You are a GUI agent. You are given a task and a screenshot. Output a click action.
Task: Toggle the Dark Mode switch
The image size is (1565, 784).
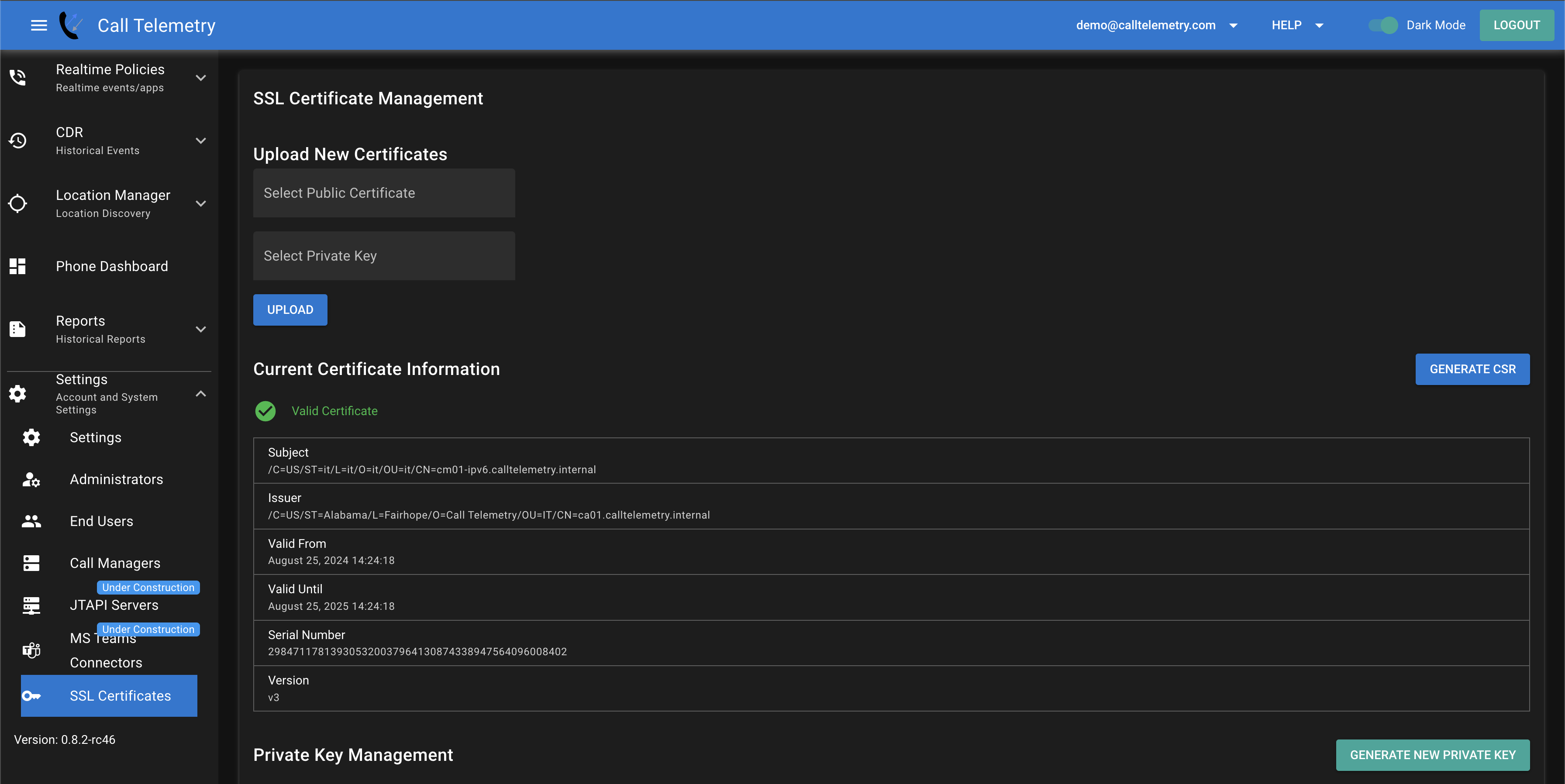(x=1383, y=25)
